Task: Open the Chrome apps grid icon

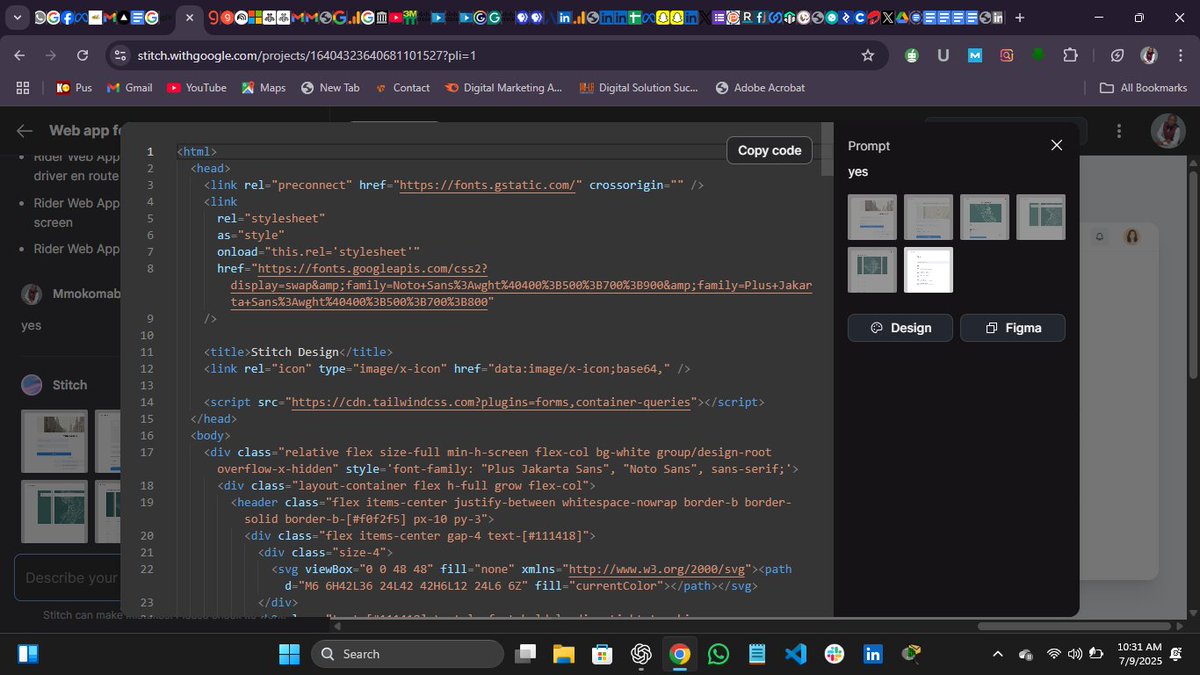Action: pyautogui.click(x=22, y=88)
